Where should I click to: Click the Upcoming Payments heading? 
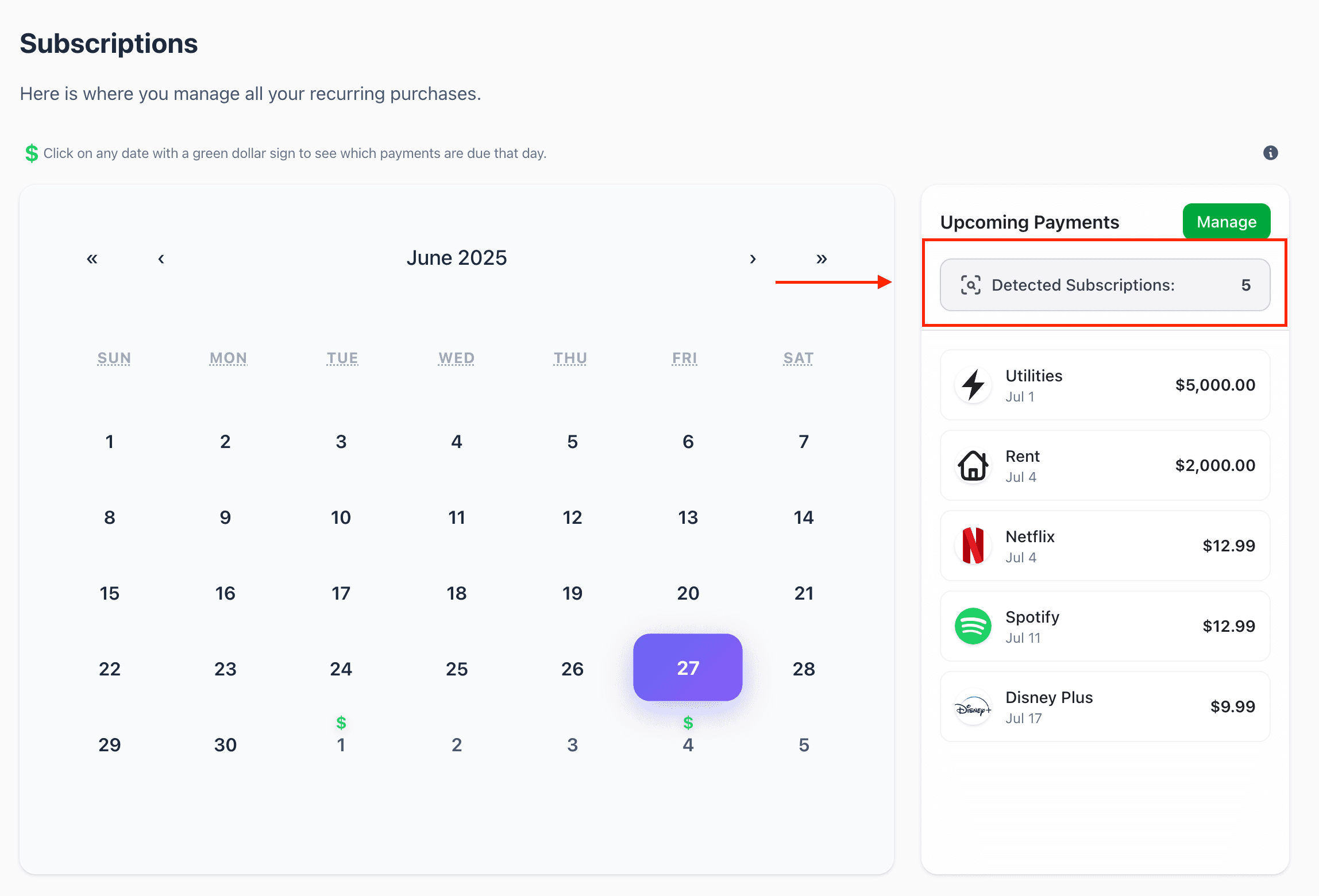(1029, 222)
